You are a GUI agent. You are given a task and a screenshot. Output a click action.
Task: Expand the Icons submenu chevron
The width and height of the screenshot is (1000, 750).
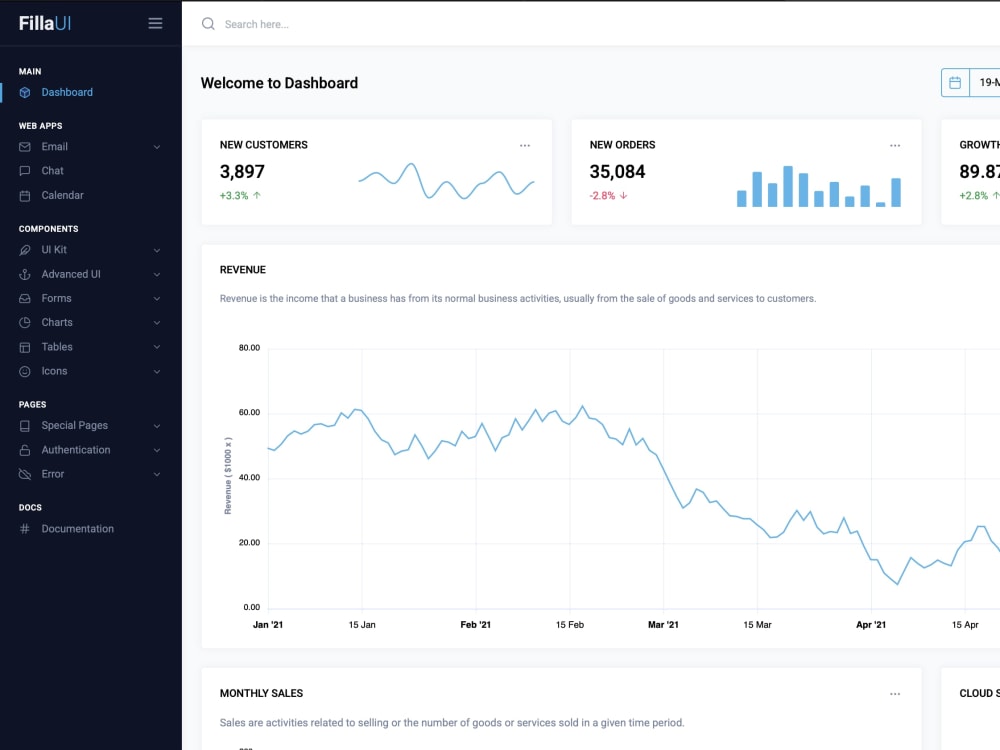pos(157,372)
